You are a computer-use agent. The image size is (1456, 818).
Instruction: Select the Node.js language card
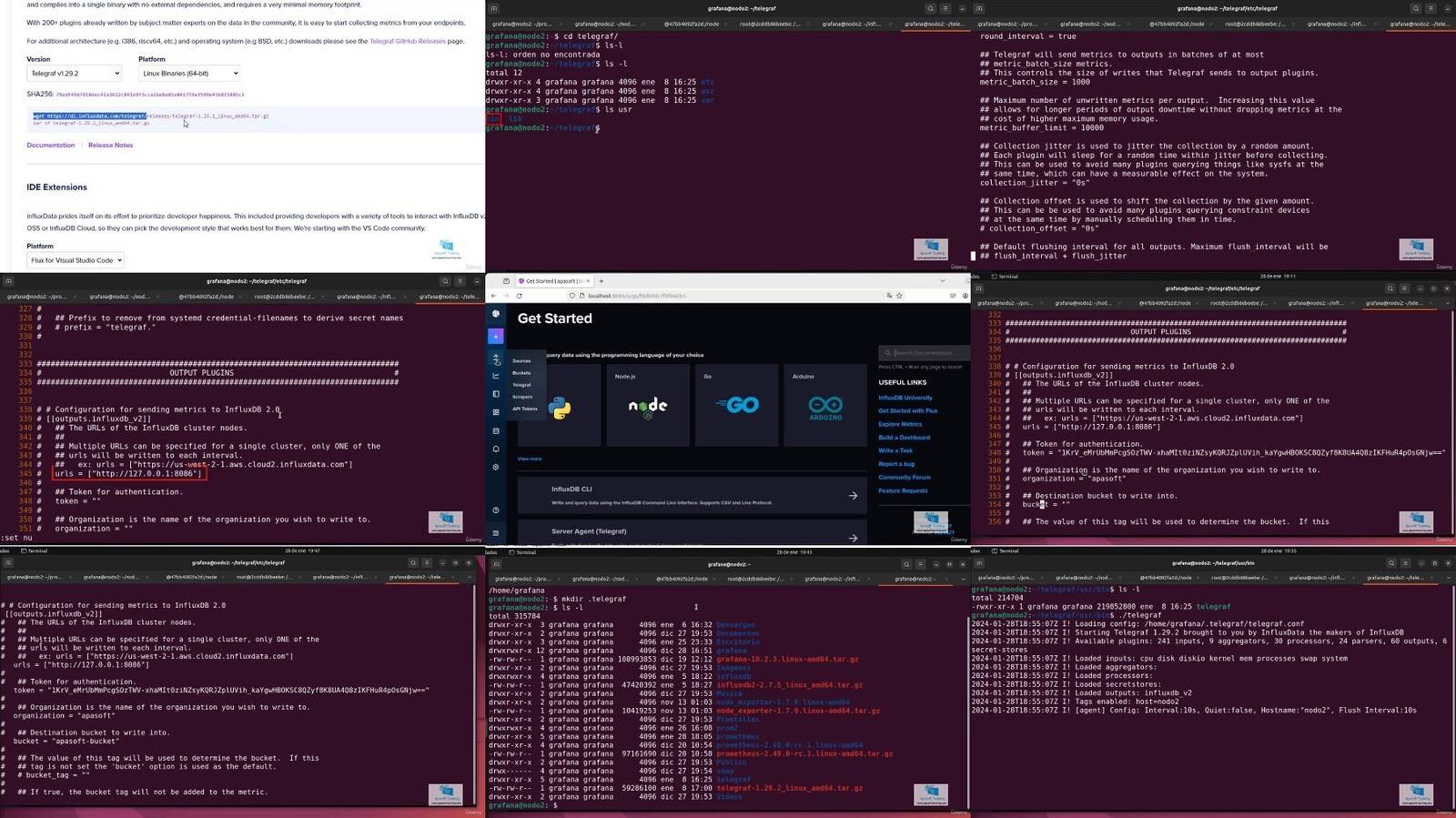(x=648, y=405)
